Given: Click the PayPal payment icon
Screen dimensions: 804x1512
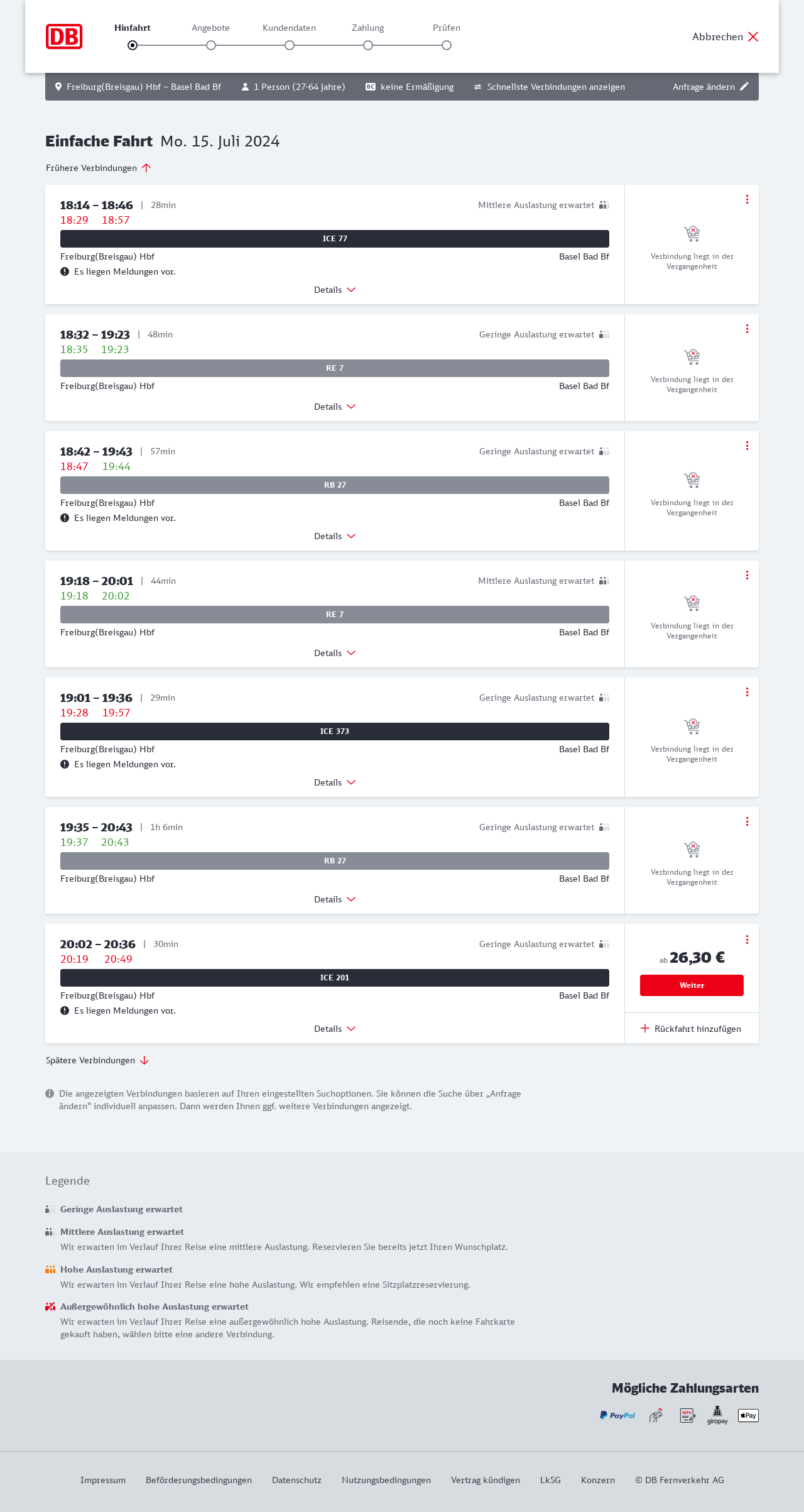Looking at the screenshot, I should coord(617,1415).
